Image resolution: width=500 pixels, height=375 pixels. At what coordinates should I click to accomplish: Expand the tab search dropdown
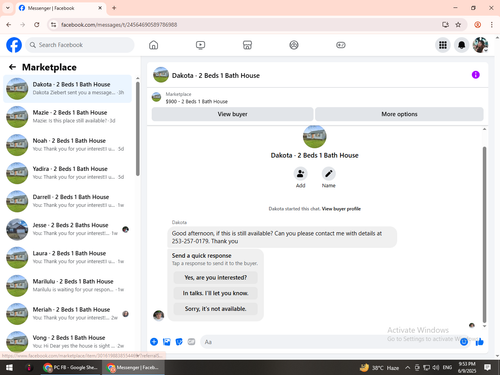coord(8,8)
